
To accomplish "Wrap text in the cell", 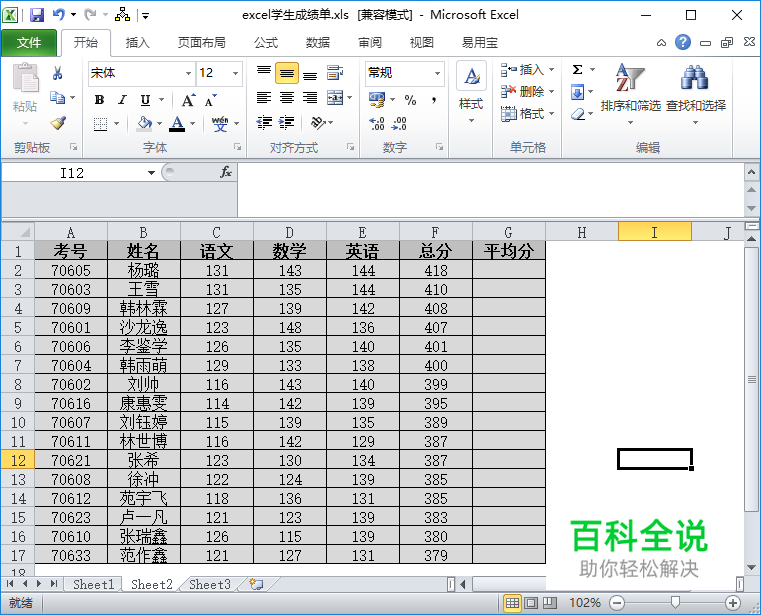I will click(x=335, y=73).
